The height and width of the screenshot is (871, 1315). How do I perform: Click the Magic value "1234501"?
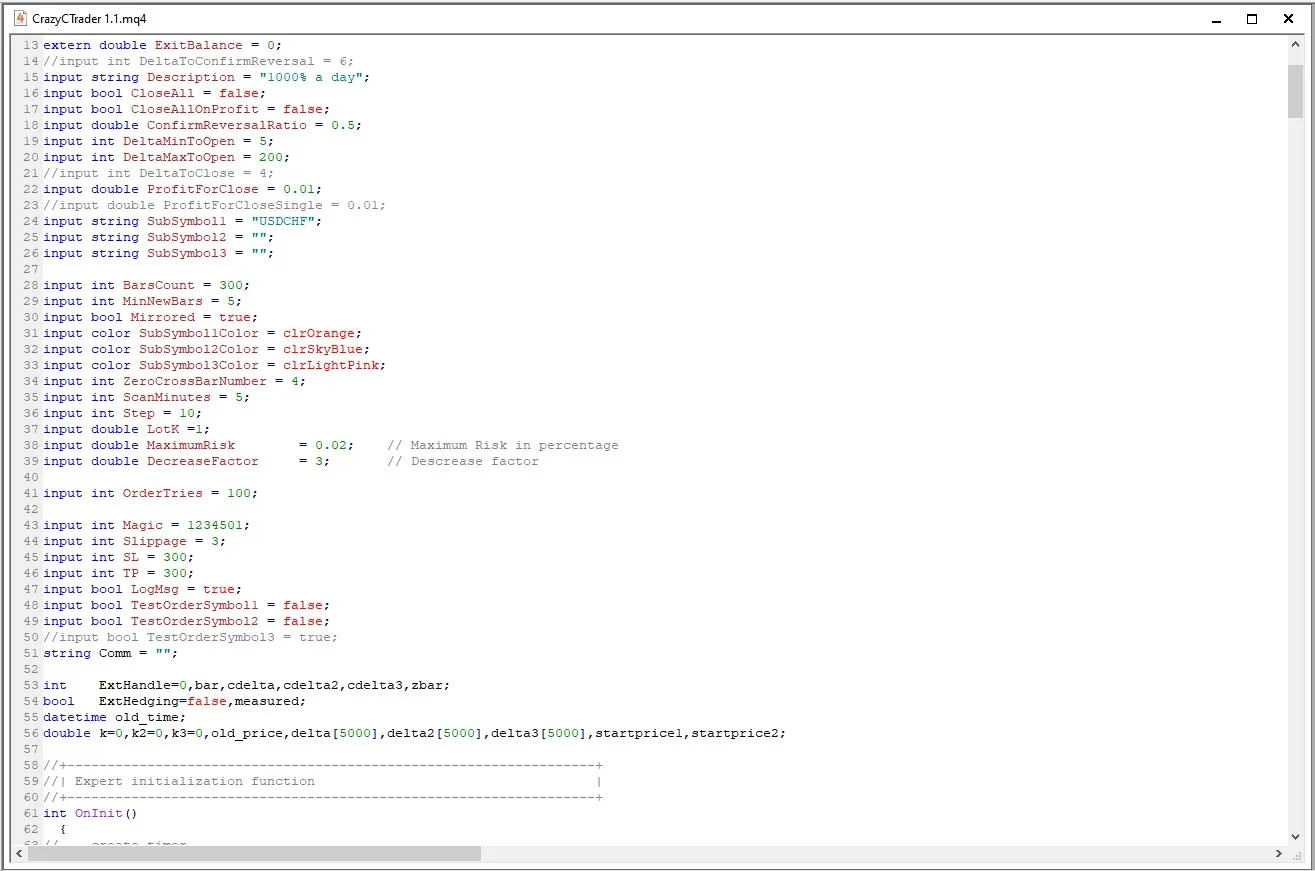(214, 525)
